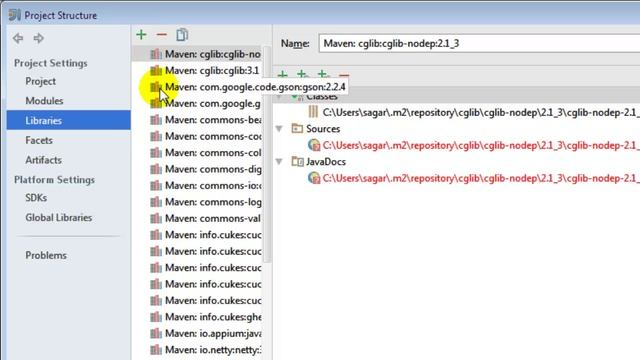640x360 pixels.
Task: Select Maven: commons-io library entry
Action: 197,186
